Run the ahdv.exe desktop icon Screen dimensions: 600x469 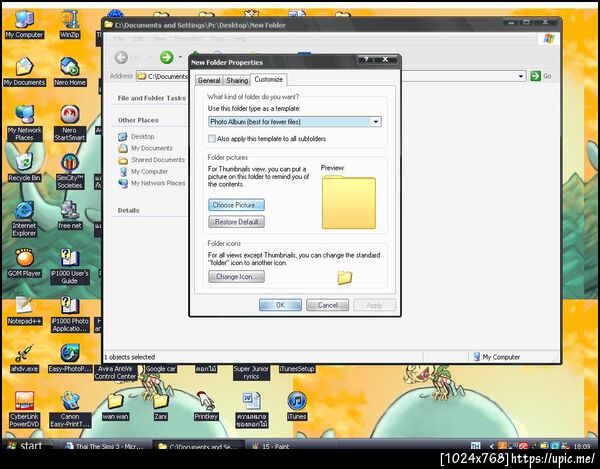click(24, 358)
